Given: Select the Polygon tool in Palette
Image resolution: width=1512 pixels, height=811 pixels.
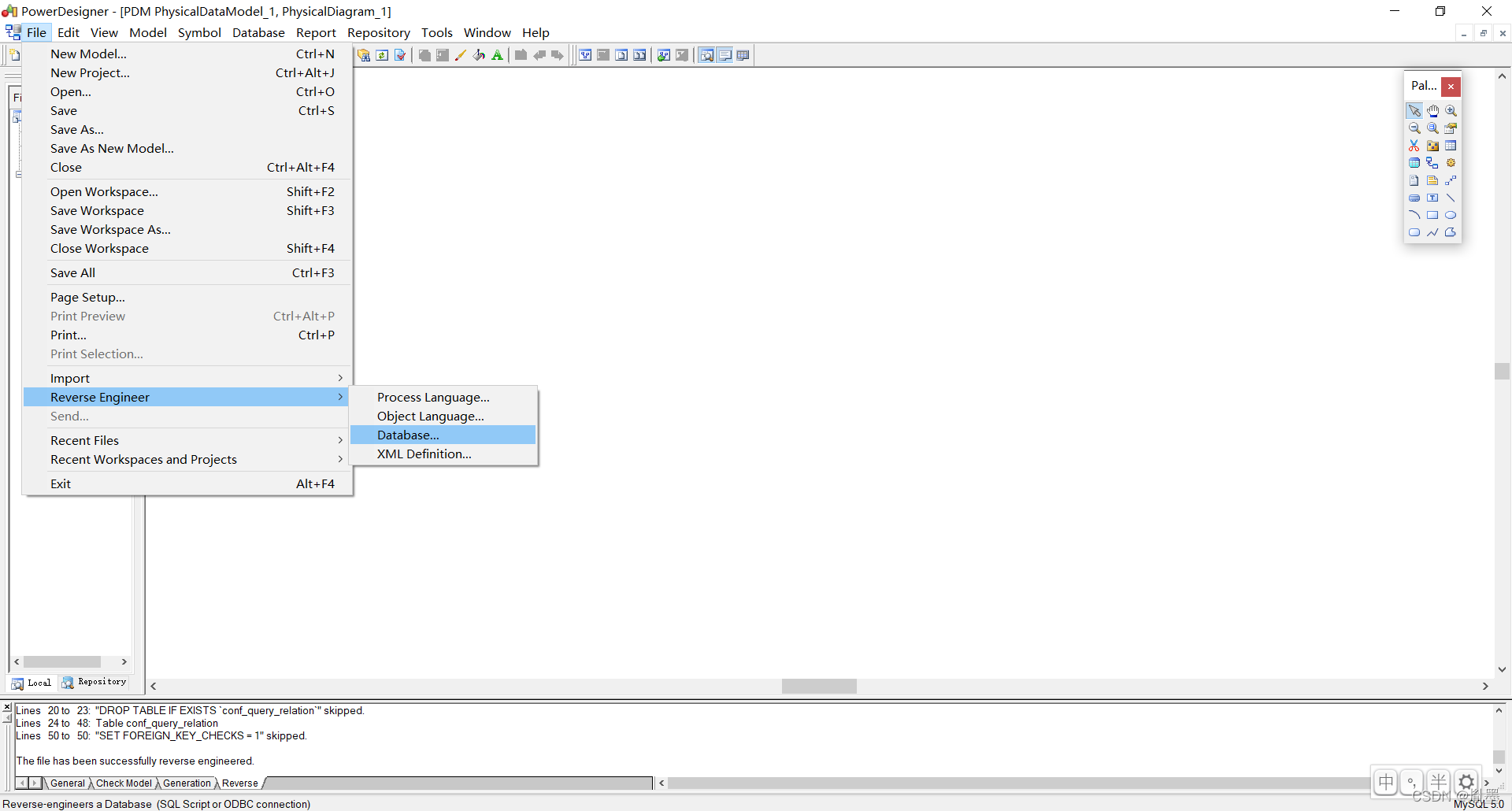Looking at the screenshot, I should click(x=1451, y=232).
